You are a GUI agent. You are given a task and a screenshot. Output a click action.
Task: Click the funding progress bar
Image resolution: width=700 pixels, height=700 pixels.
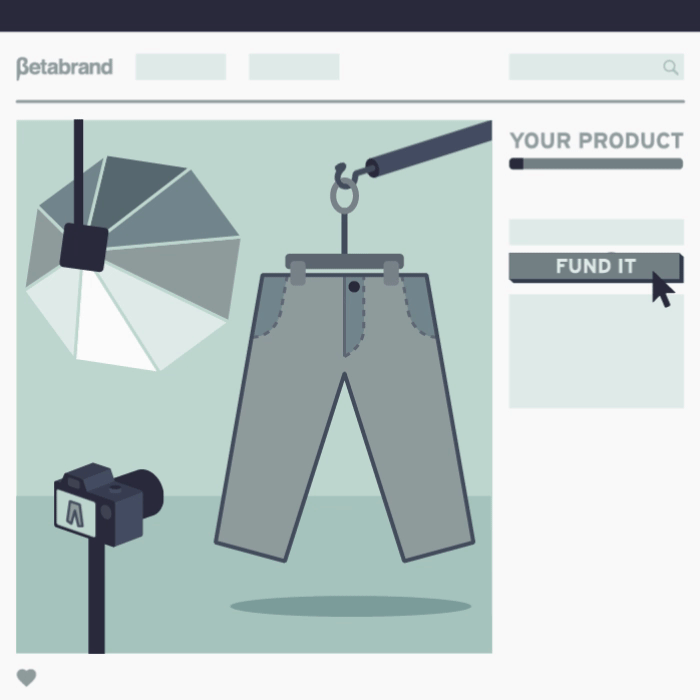596,163
